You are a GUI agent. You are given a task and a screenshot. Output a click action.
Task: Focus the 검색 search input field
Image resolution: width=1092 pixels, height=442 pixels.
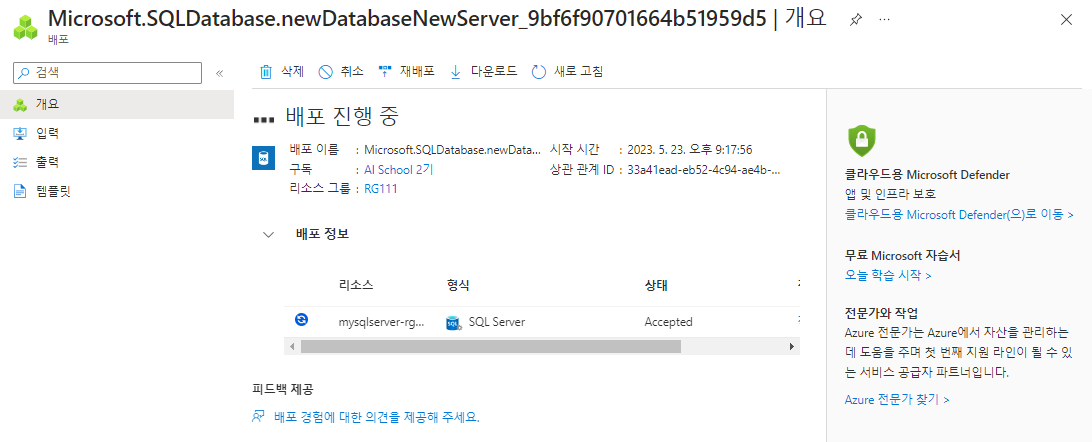pyautogui.click(x=107, y=72)
